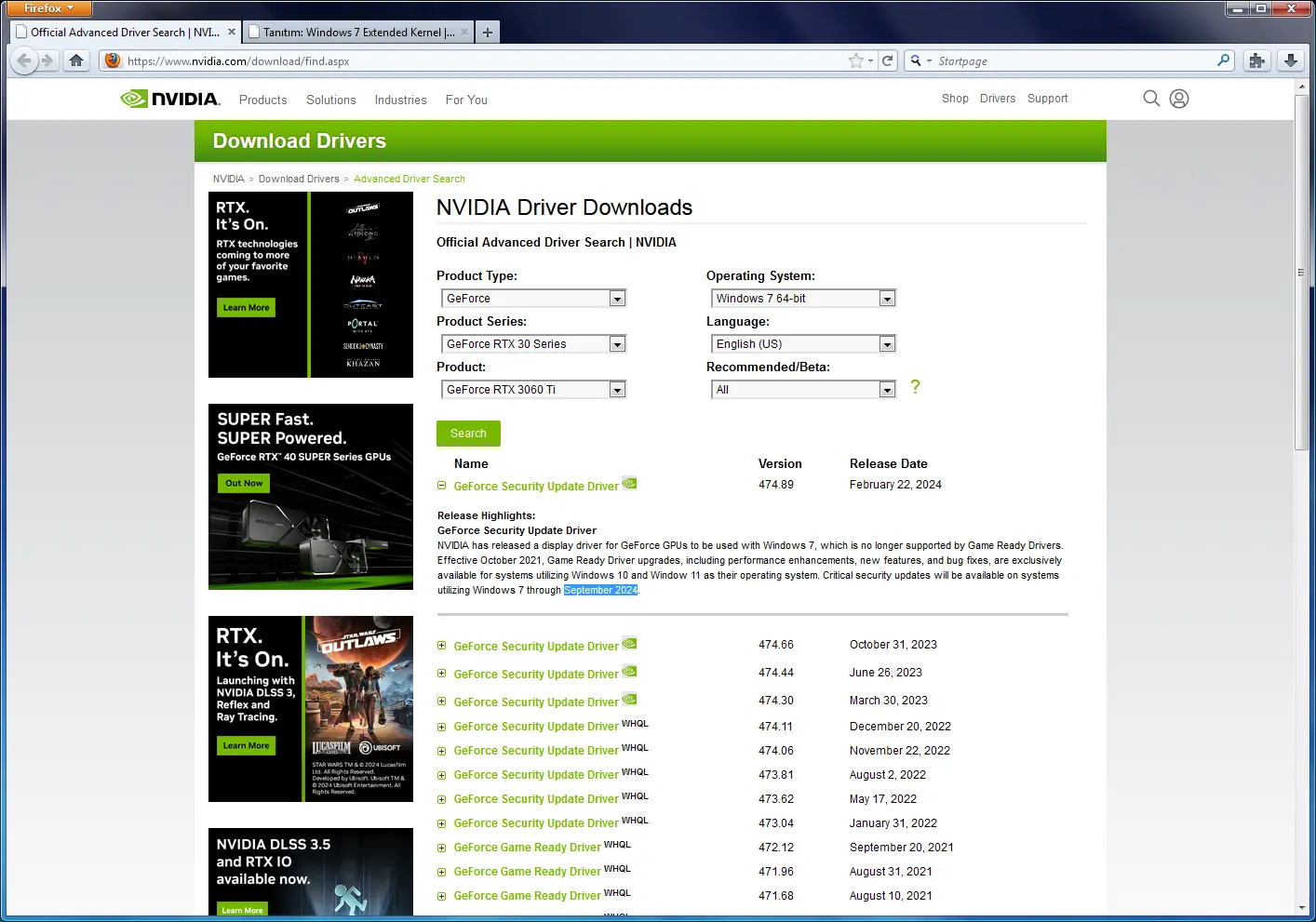1316x922 pixels.
Task: Open the 471.96 Game Ready Driver link
Action: tap(527, 872)
